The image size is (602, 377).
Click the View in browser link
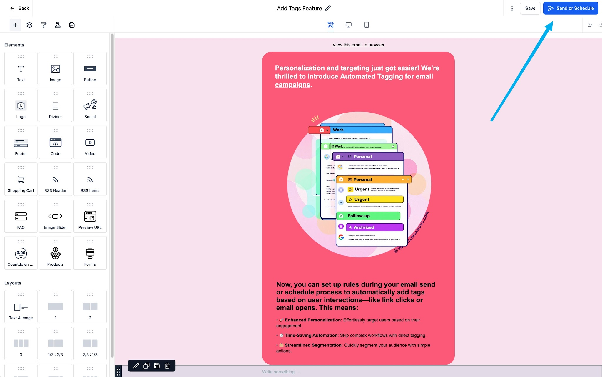[x=358, y=45]
